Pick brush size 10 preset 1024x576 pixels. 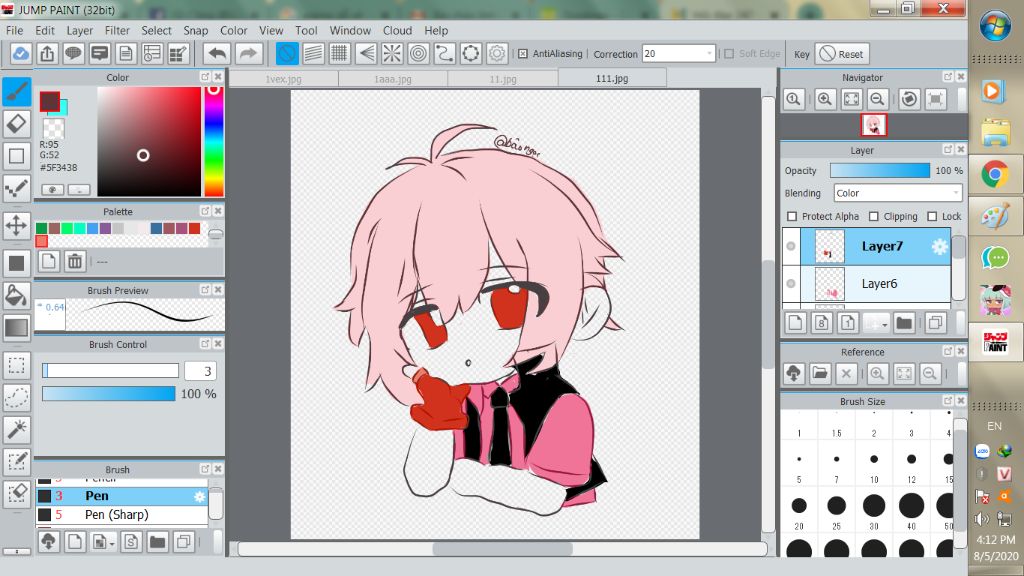pyautogui.click(x=874, y=465)
